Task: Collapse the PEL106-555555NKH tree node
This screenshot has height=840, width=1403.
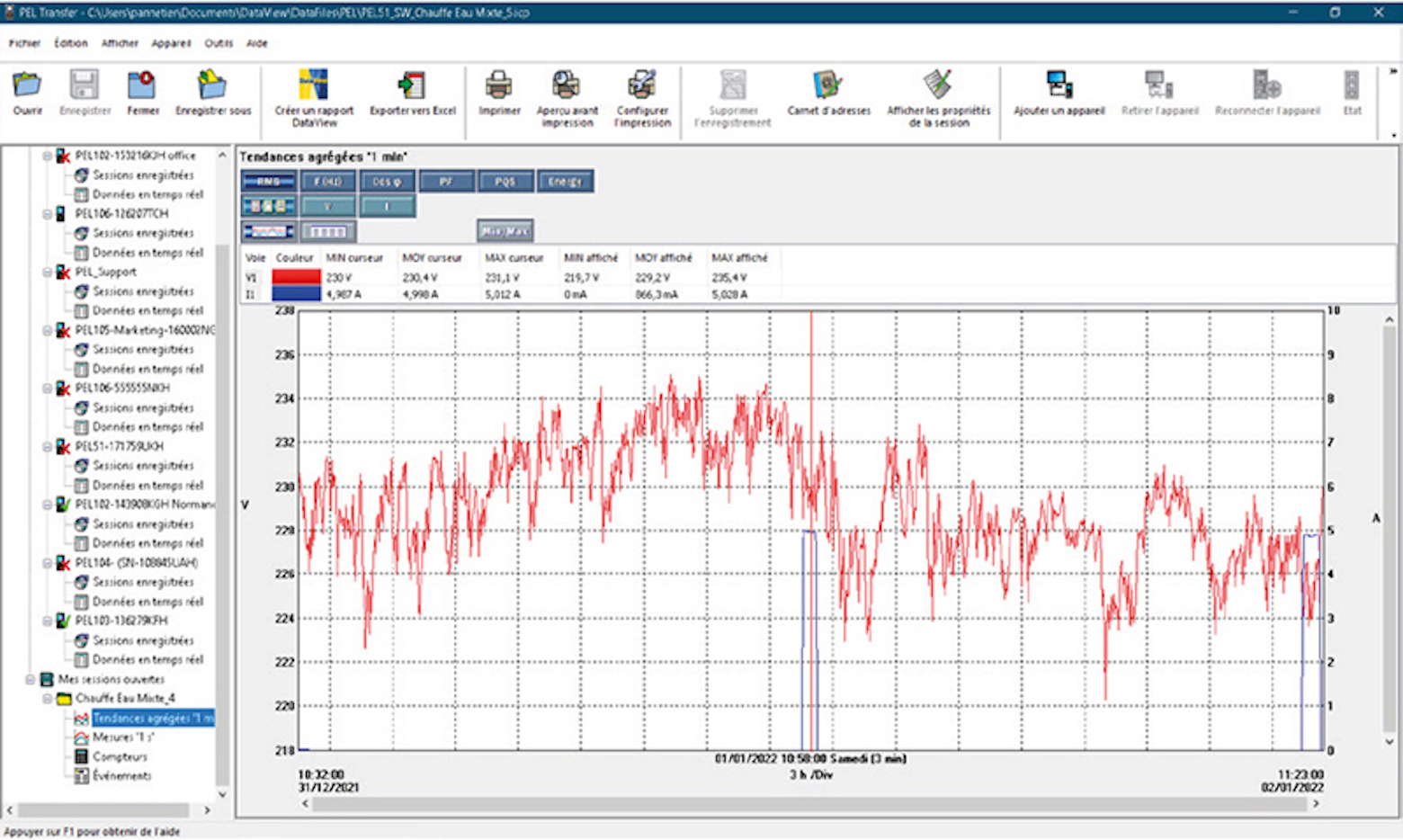Action: 47,389
